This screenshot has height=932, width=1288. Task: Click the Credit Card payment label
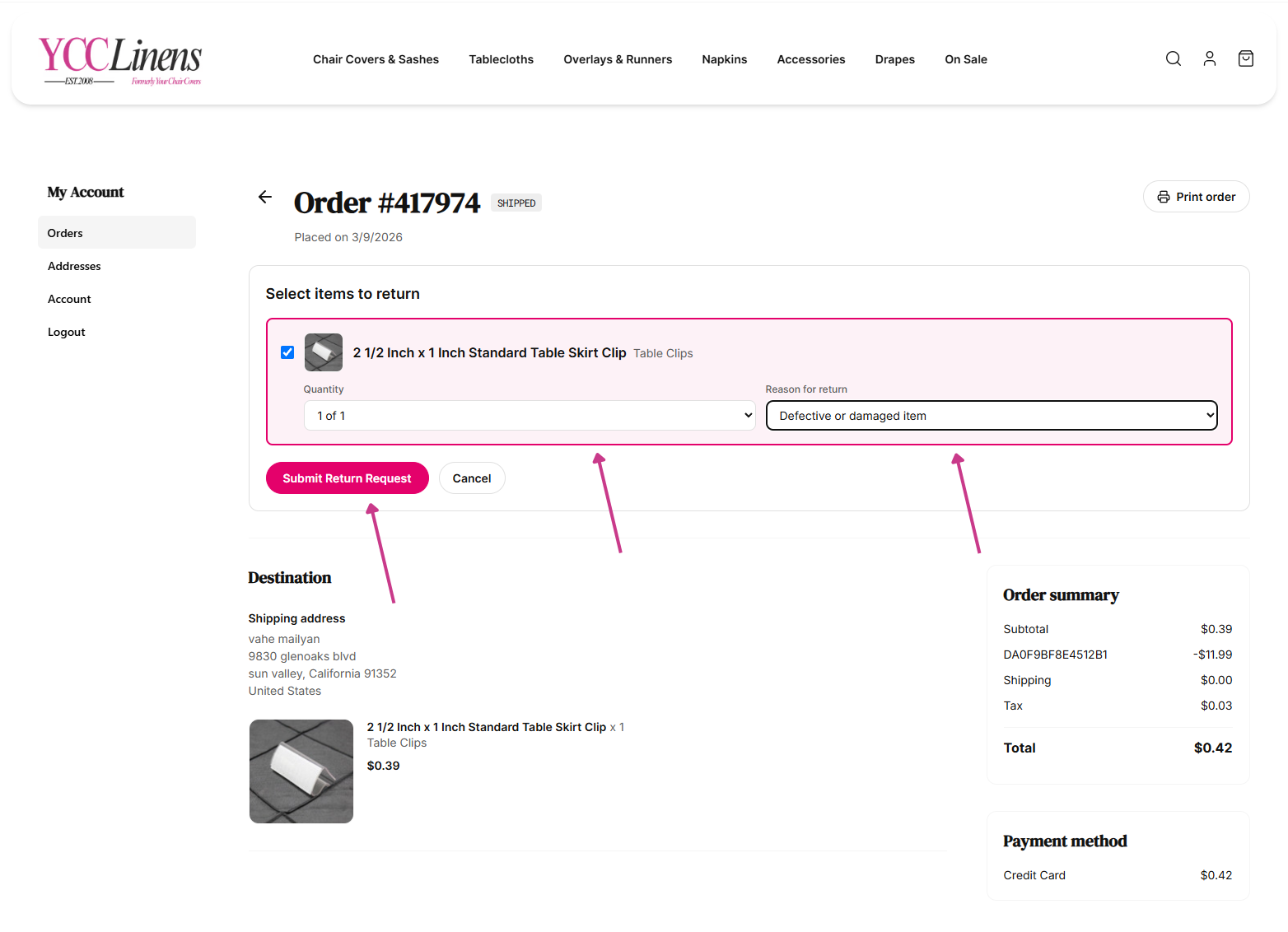(x=1034, y=875)
